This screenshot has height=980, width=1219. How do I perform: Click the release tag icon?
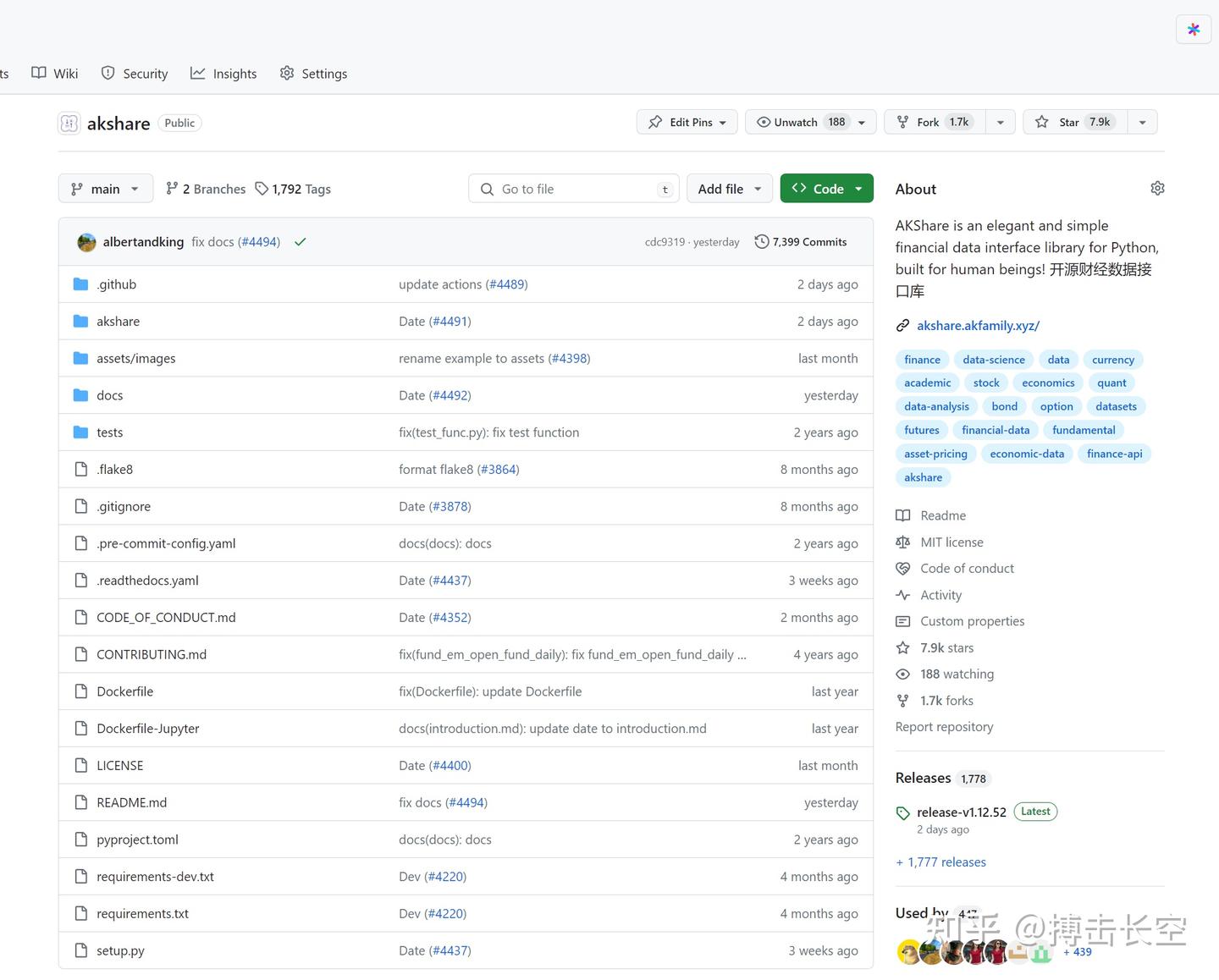(902, 813)
